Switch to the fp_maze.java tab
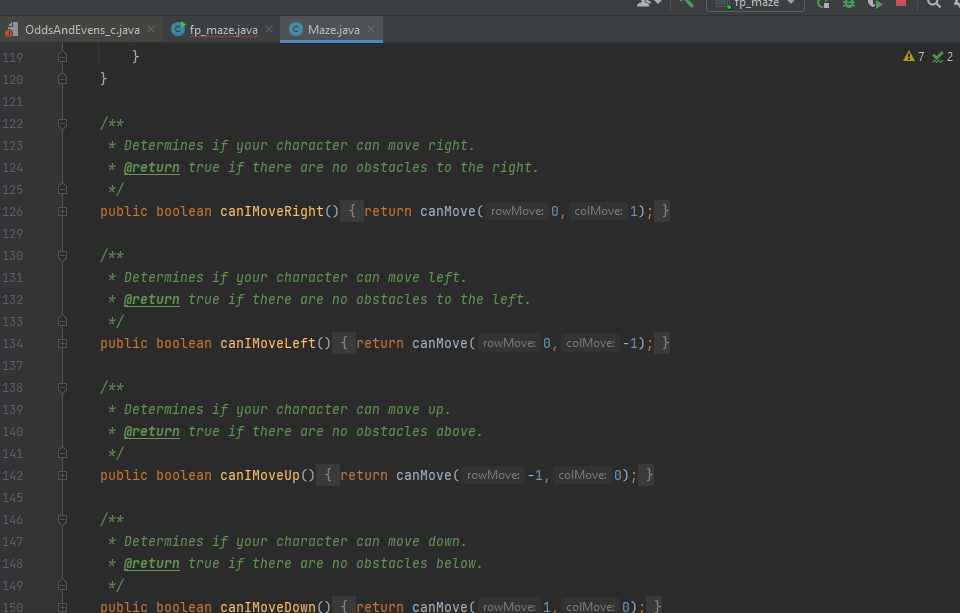This screenshot has width=960, height=613. (223, 30)
